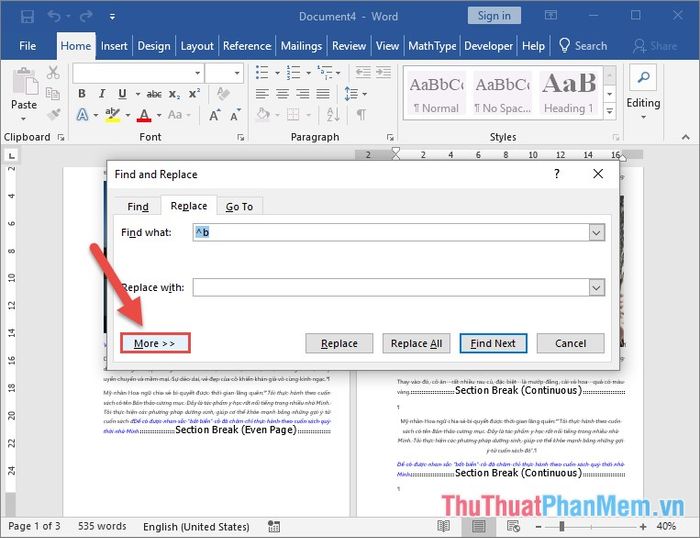Toggle Show/Hide paragraph marks
This screenshot has width=700, height=538.
tap(361, 115)
